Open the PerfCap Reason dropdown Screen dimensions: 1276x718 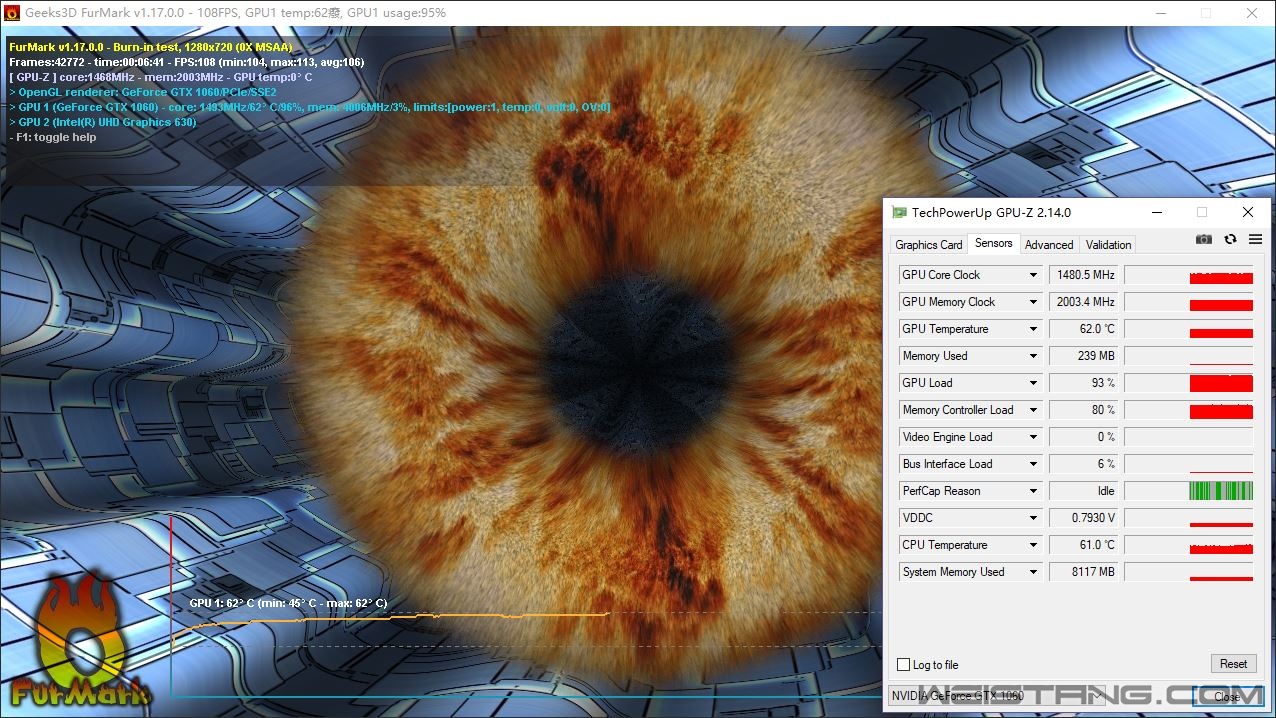click(x=1034, y=491)
